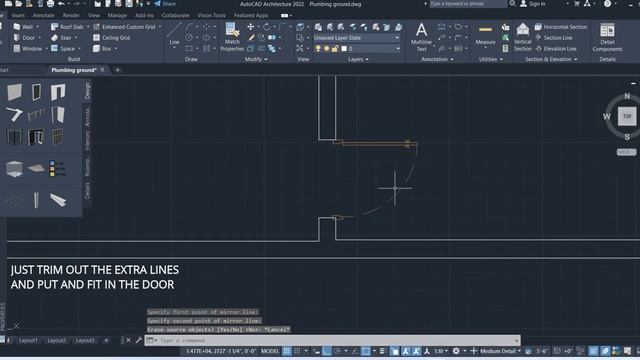Image resolution: width=640 pixels, height=360 pixels.
Task: Switch to the Insert ribbon tab
Action: (x=18, y=15)
